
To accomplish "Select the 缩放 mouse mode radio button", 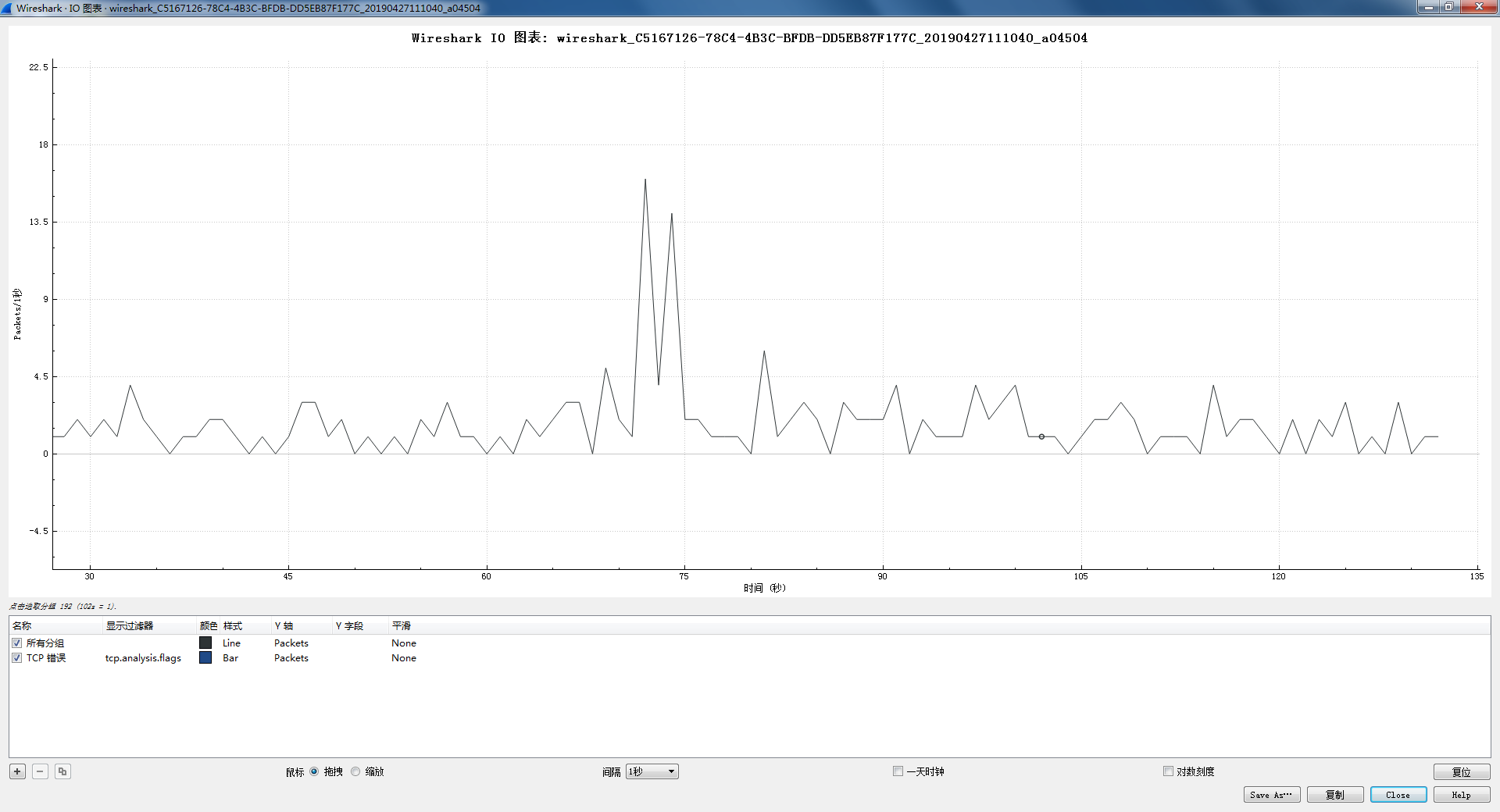I will pyautogui.click(x=355, y=771).
